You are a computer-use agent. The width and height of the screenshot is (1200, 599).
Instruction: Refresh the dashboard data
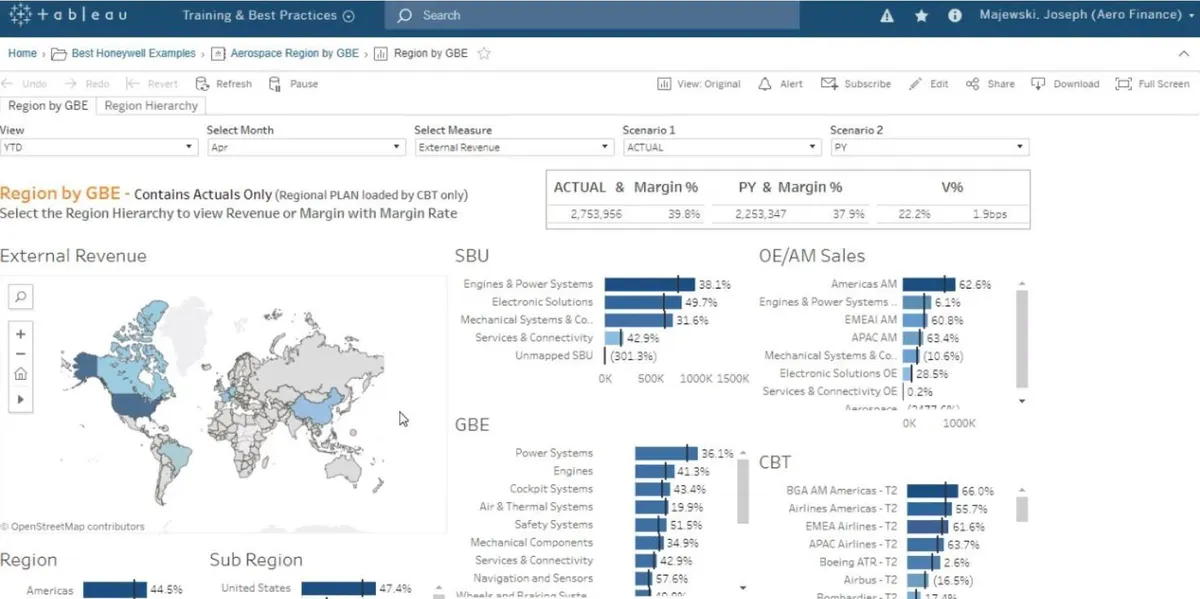pos(224,84)
